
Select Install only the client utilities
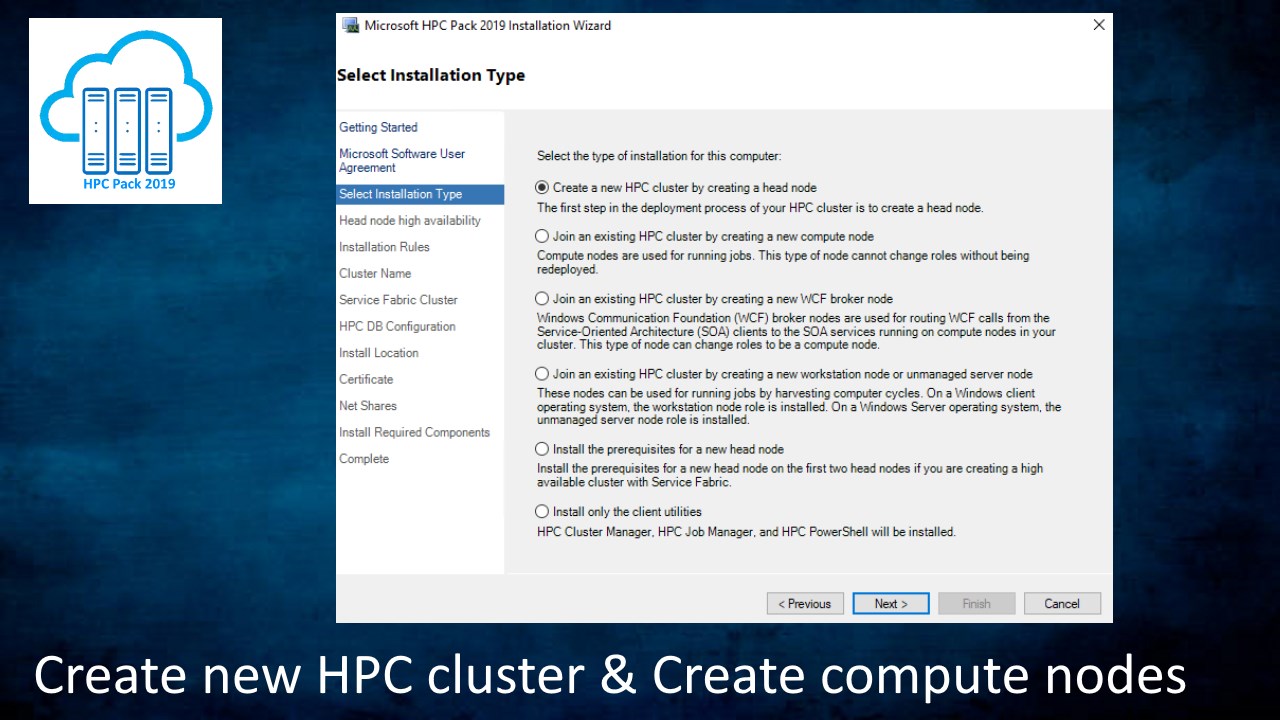(x=619, y=512)
